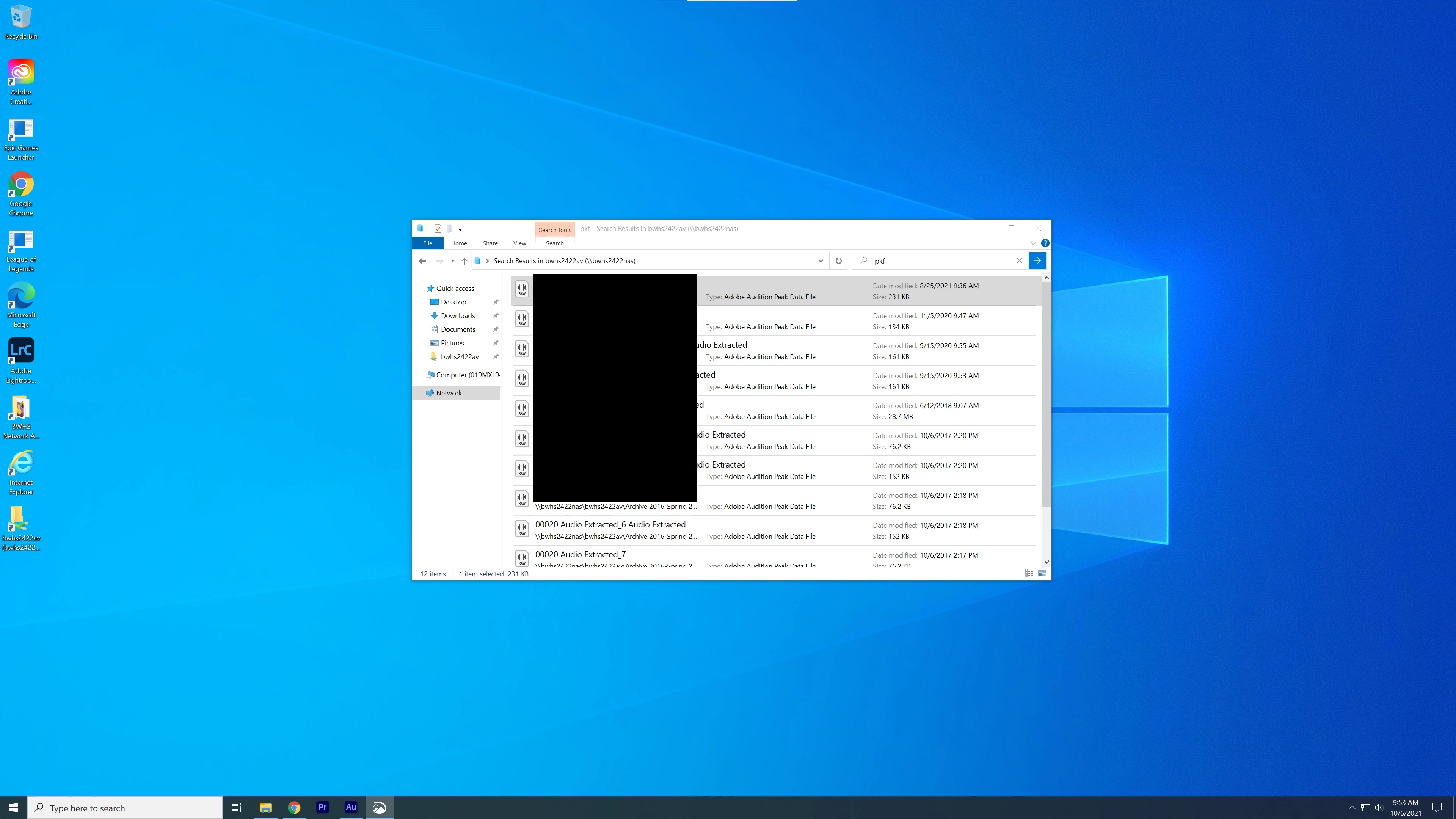Go up one folder level
Screen dimensions: 1456x819
[x=464, y=260]
